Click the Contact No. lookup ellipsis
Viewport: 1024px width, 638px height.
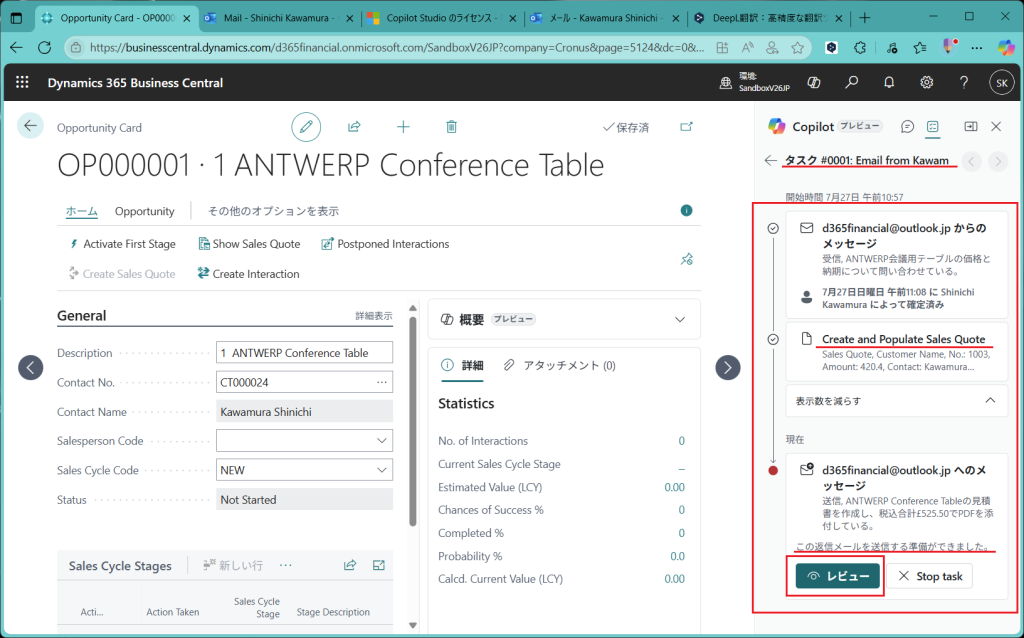click(x=382, y=383)
